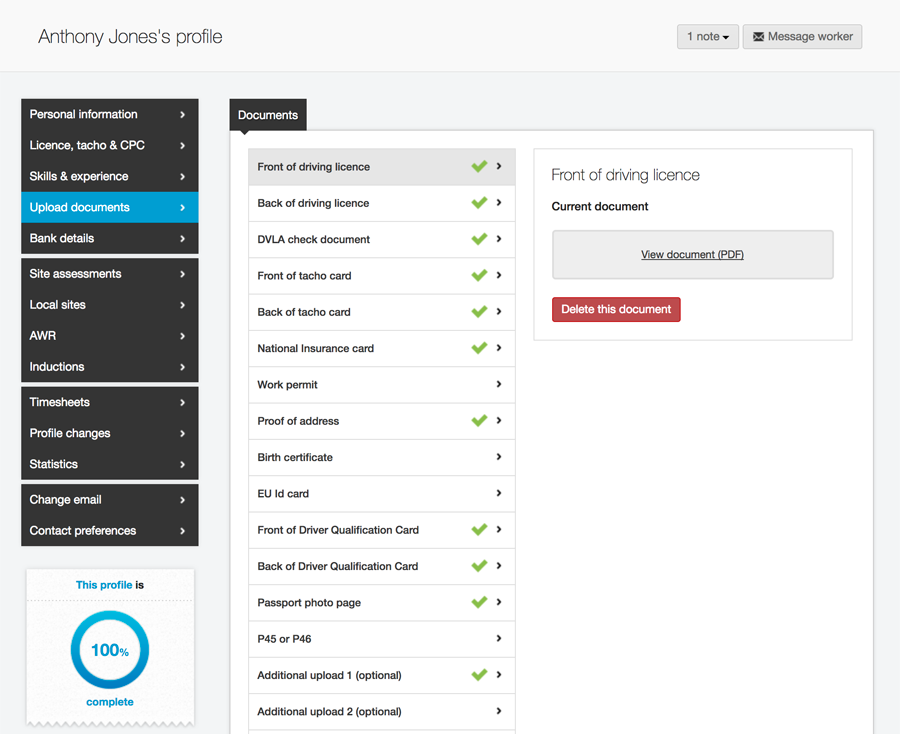Select DVLA check document row
This screenshot has width=900, height=734.
[382, 239]
